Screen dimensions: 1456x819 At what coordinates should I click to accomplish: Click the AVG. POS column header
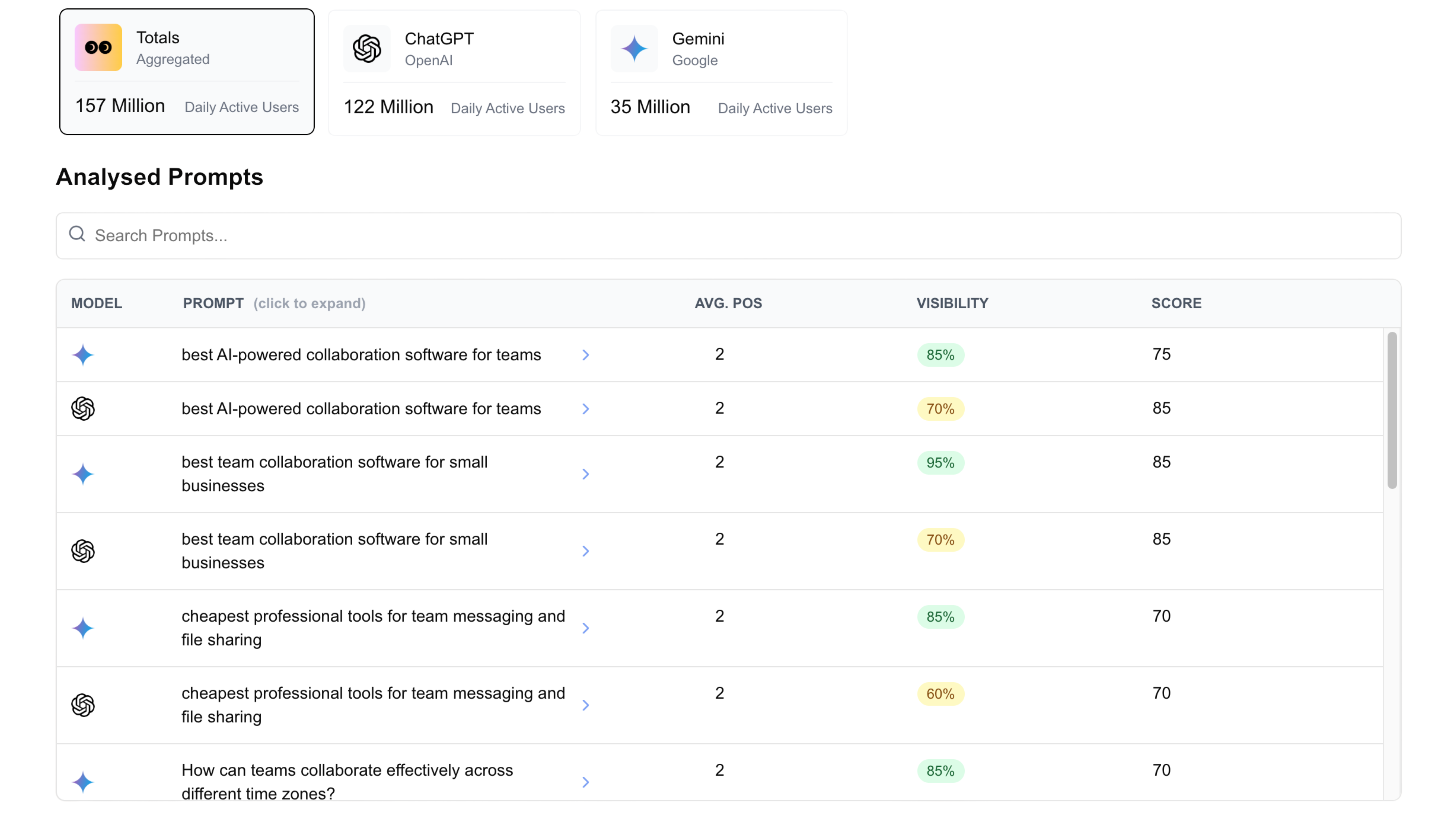pos(728,304)
